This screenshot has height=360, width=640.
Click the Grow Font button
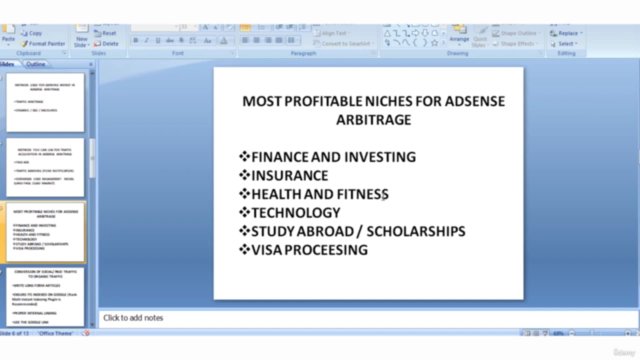click(205, 27)
